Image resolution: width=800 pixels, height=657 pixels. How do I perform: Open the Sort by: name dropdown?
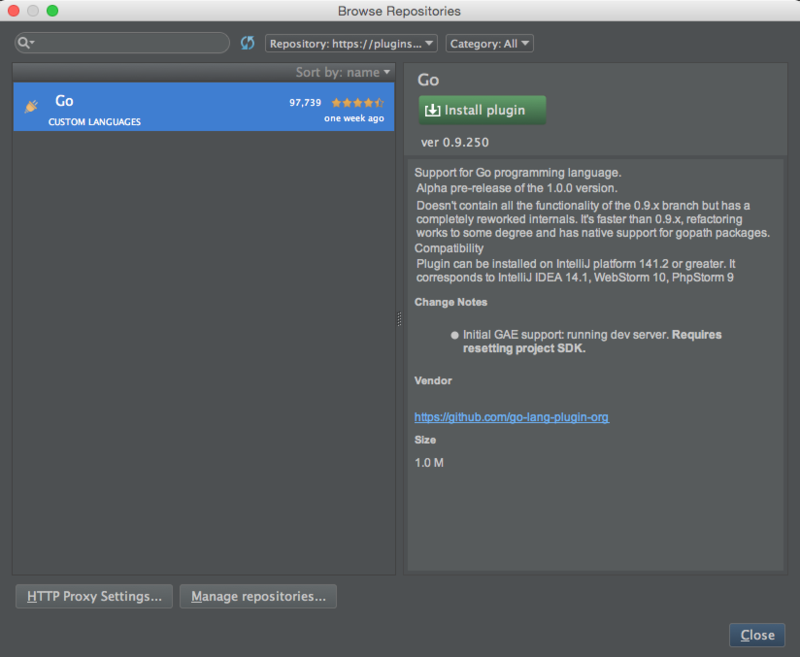(x=343, y=72)
